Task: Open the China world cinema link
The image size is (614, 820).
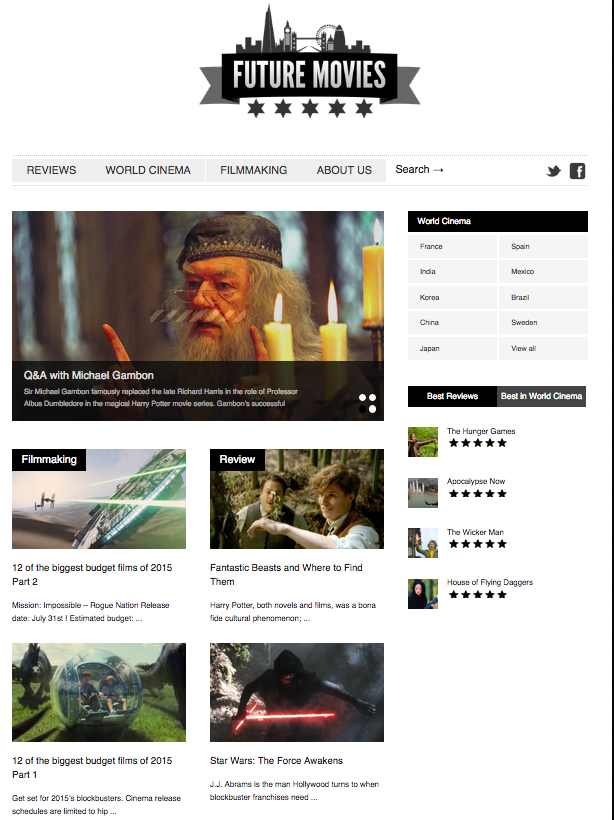Action: pyautogui.click(x=452, y=322)
